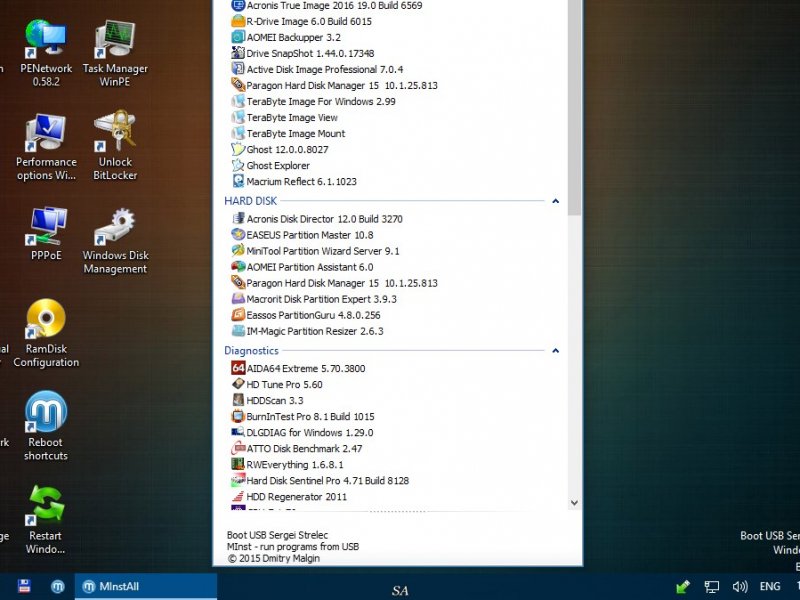Choose "Acronis Disk Director 12.0 Build 3270"
800x600 pixels.
(324, 219)
